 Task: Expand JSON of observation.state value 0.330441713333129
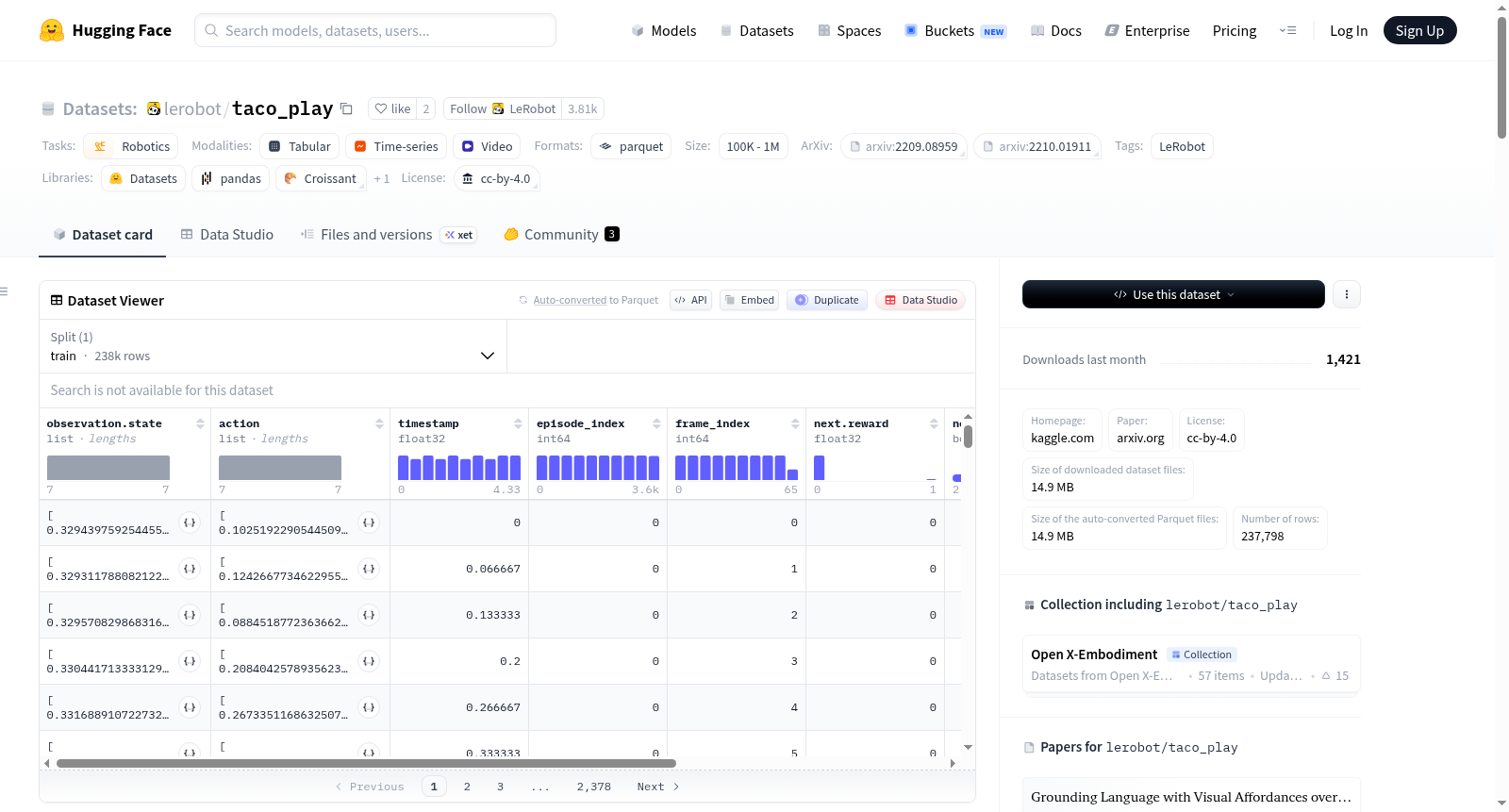tap(190, 661)
